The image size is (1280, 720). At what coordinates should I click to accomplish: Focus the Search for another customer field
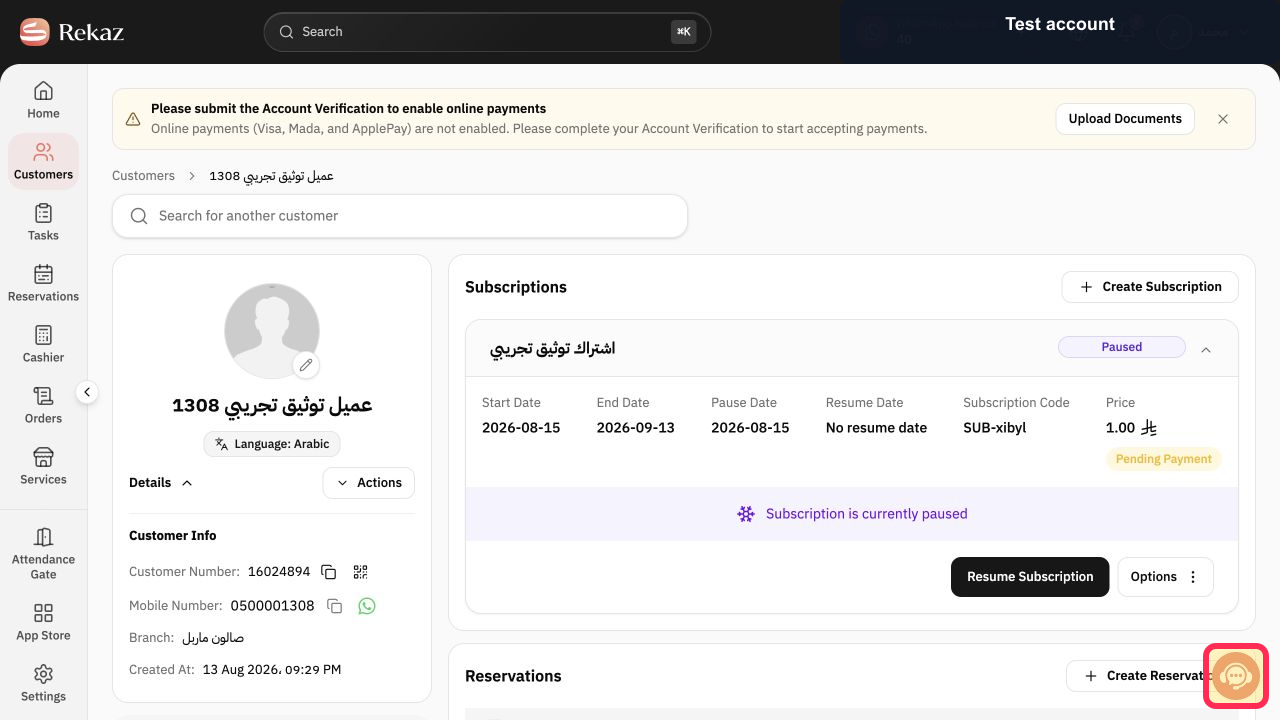click(x=400, y=216)
